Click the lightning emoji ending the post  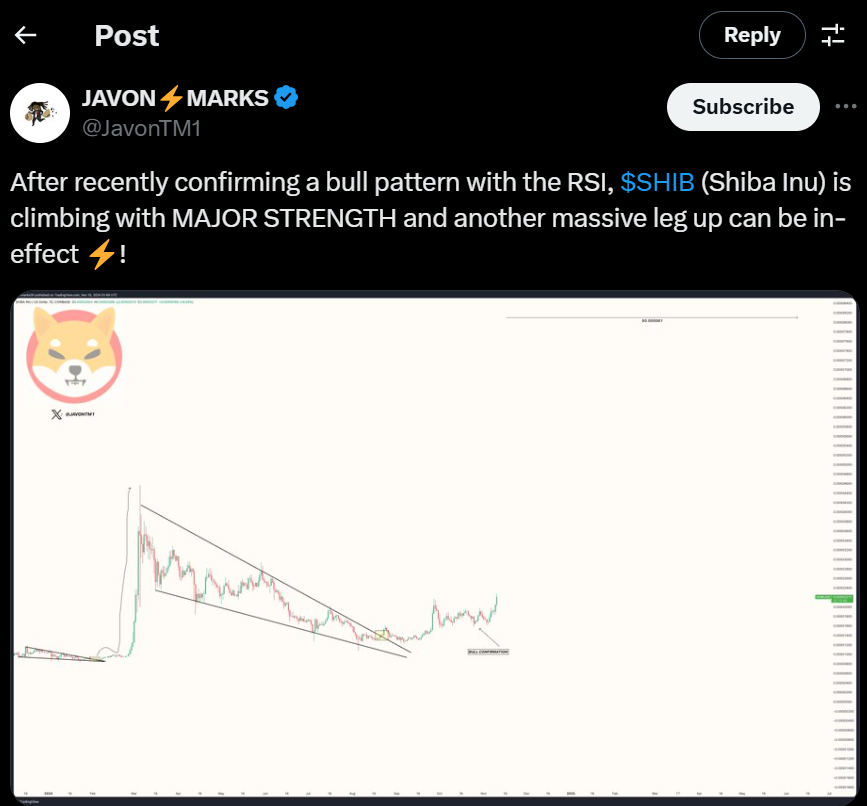coord(100,254)
